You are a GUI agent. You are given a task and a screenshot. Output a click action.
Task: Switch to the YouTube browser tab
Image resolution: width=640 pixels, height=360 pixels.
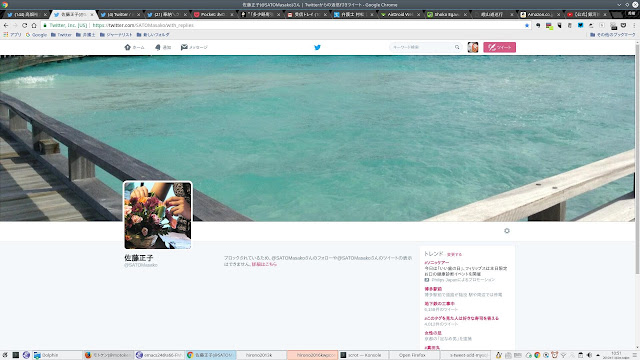click(586, 14)
